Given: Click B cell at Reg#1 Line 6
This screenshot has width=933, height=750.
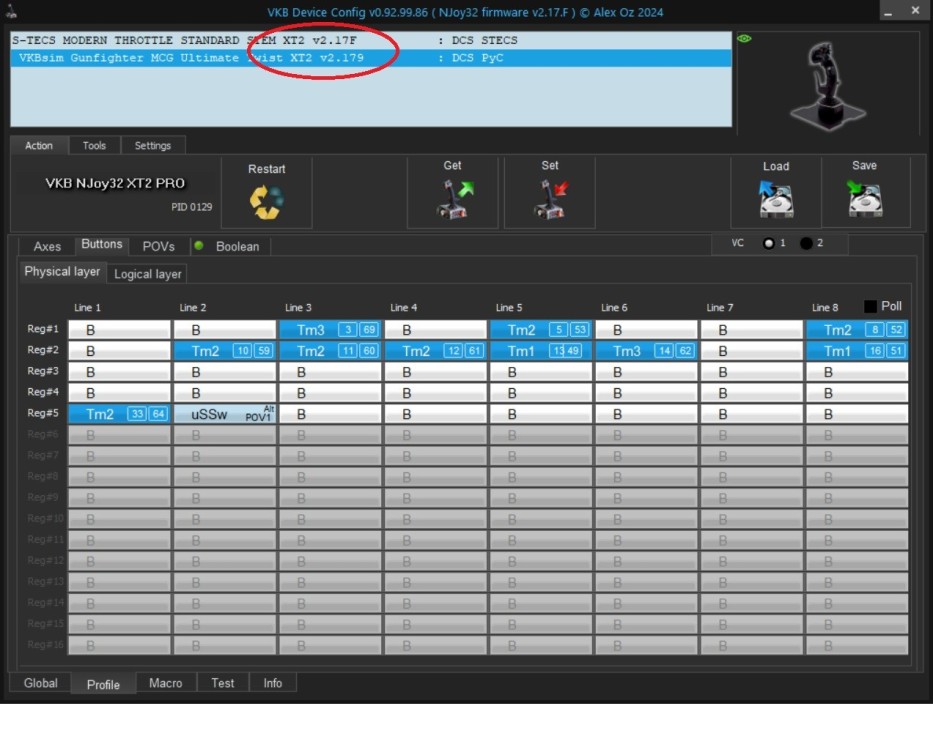Looking at the screenshot, I should tap(646, 330).
